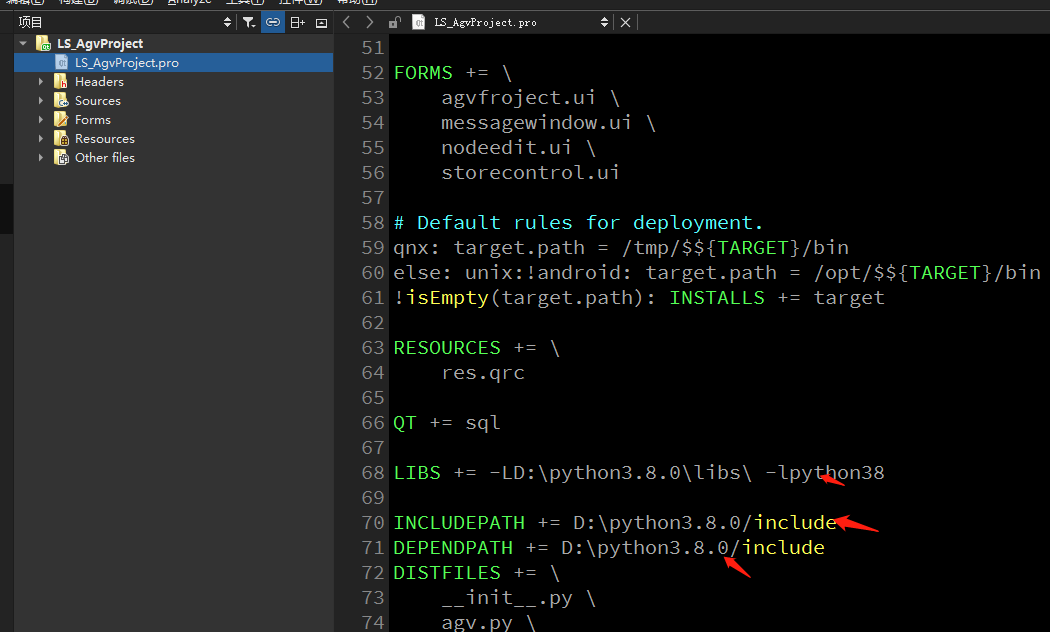Select the Sources folder label
This screenshot has width=1050, height=632.
pyautogui.click(x=98, y=101)
